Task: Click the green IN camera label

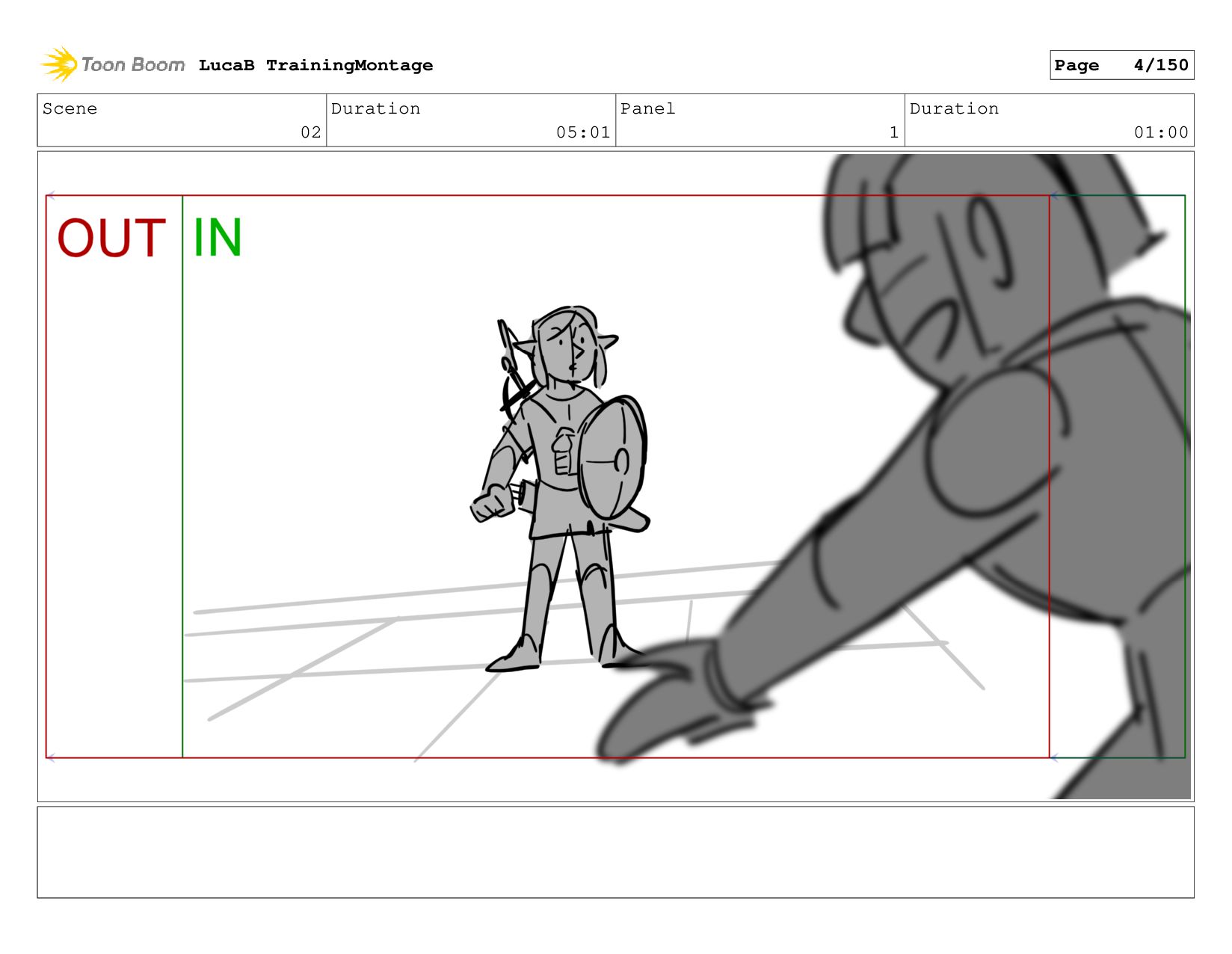Action: pyautogui.click(x=218, y=238)
